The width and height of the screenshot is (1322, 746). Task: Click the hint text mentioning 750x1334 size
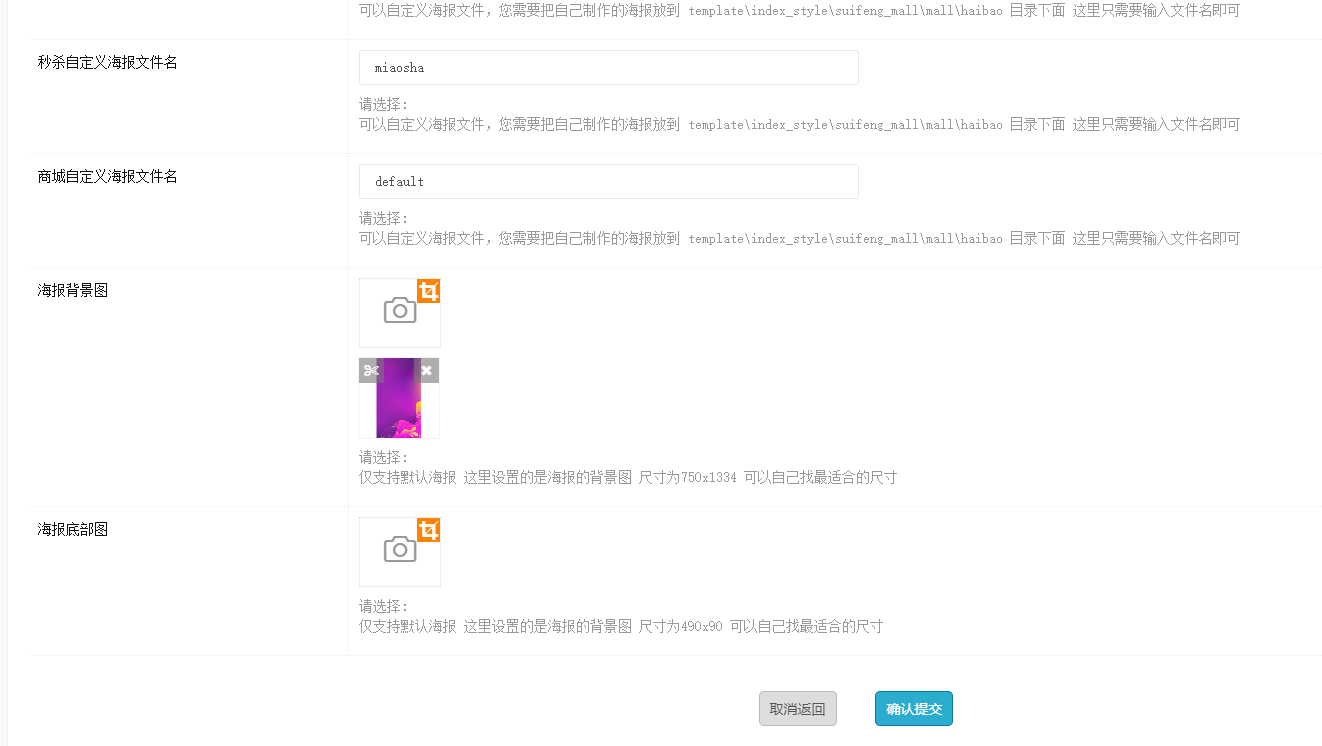627,478
